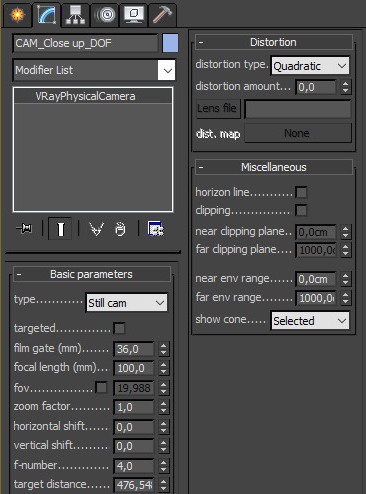Enable the targeted checkbox
The height and width of the screenshot is (494, 366).
[x=119, y=328]
